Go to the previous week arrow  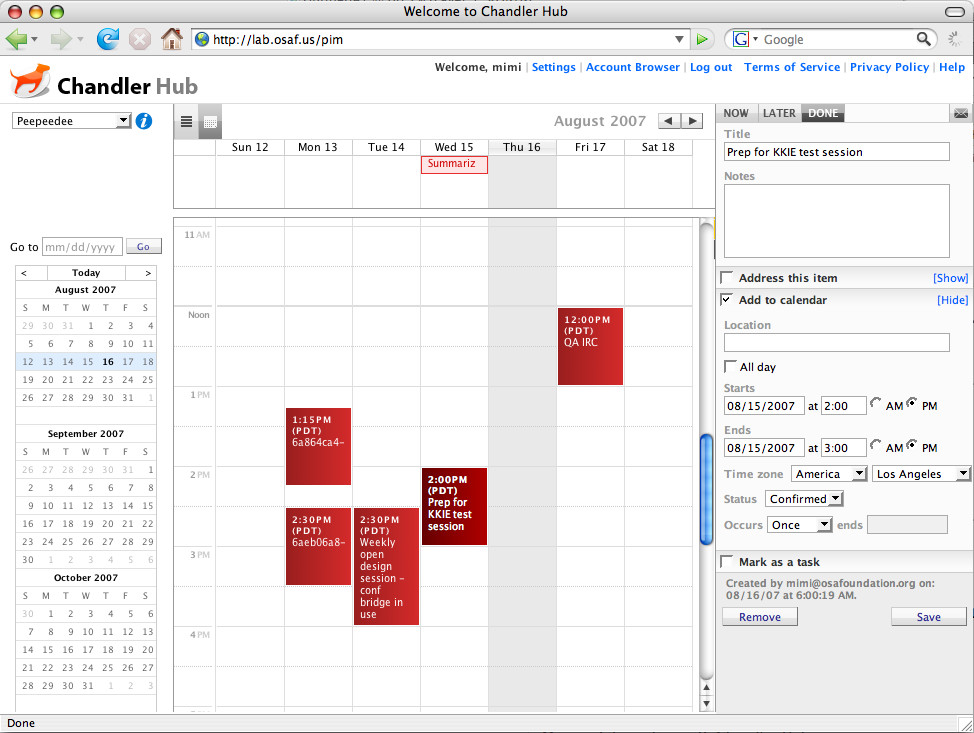(x=668, y=121)
